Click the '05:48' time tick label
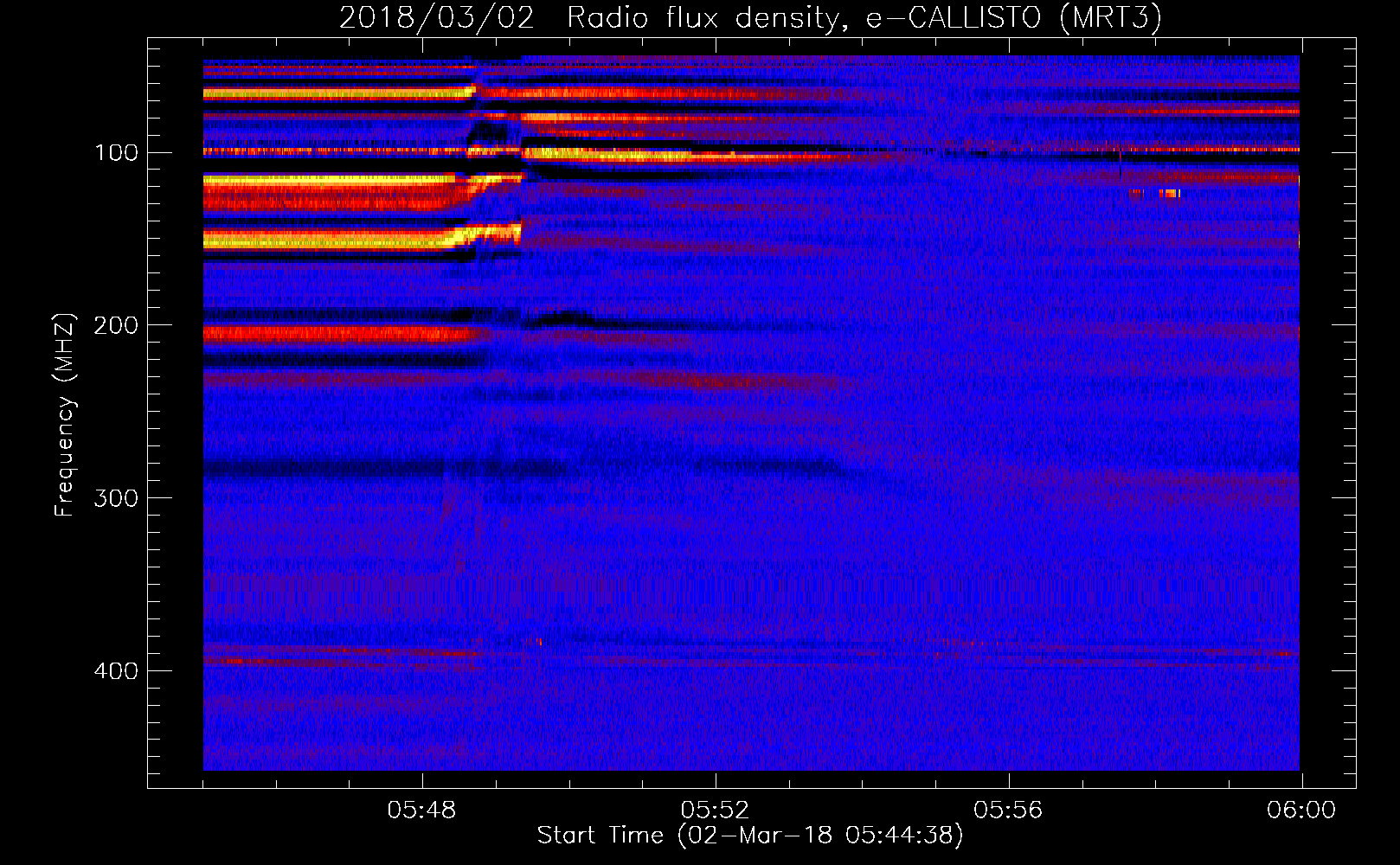Screen dimensions: 1400x865 click(x=421, y=811)
